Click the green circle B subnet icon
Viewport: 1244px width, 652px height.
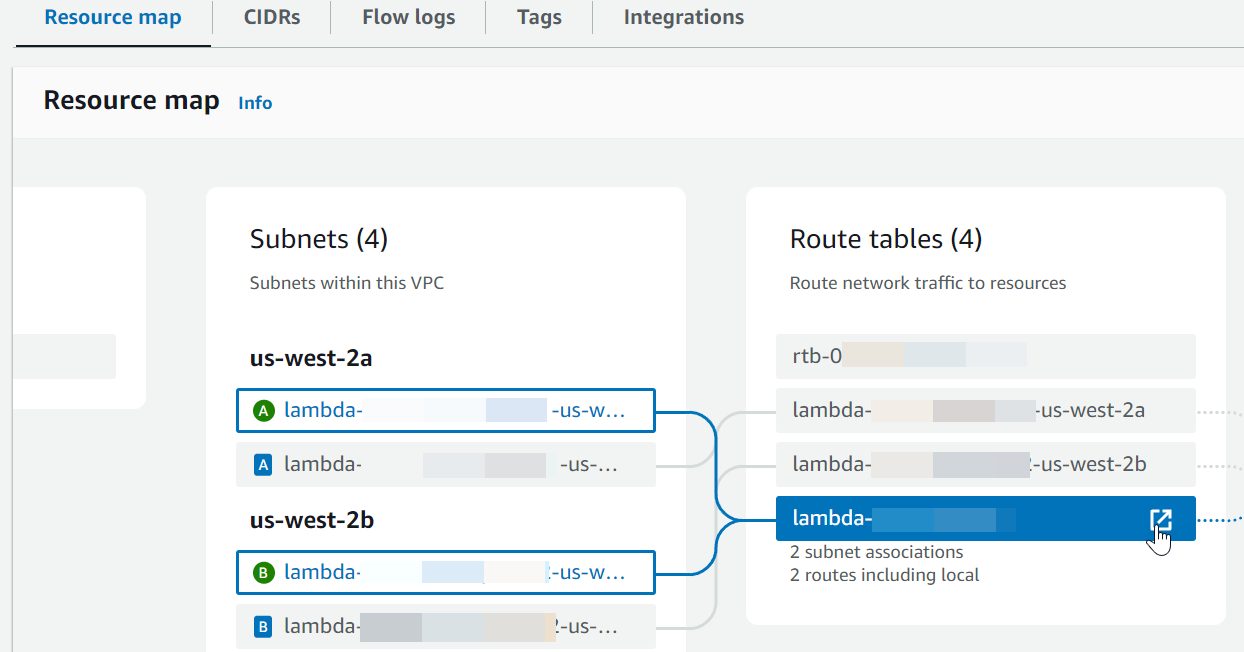[264, 573]
